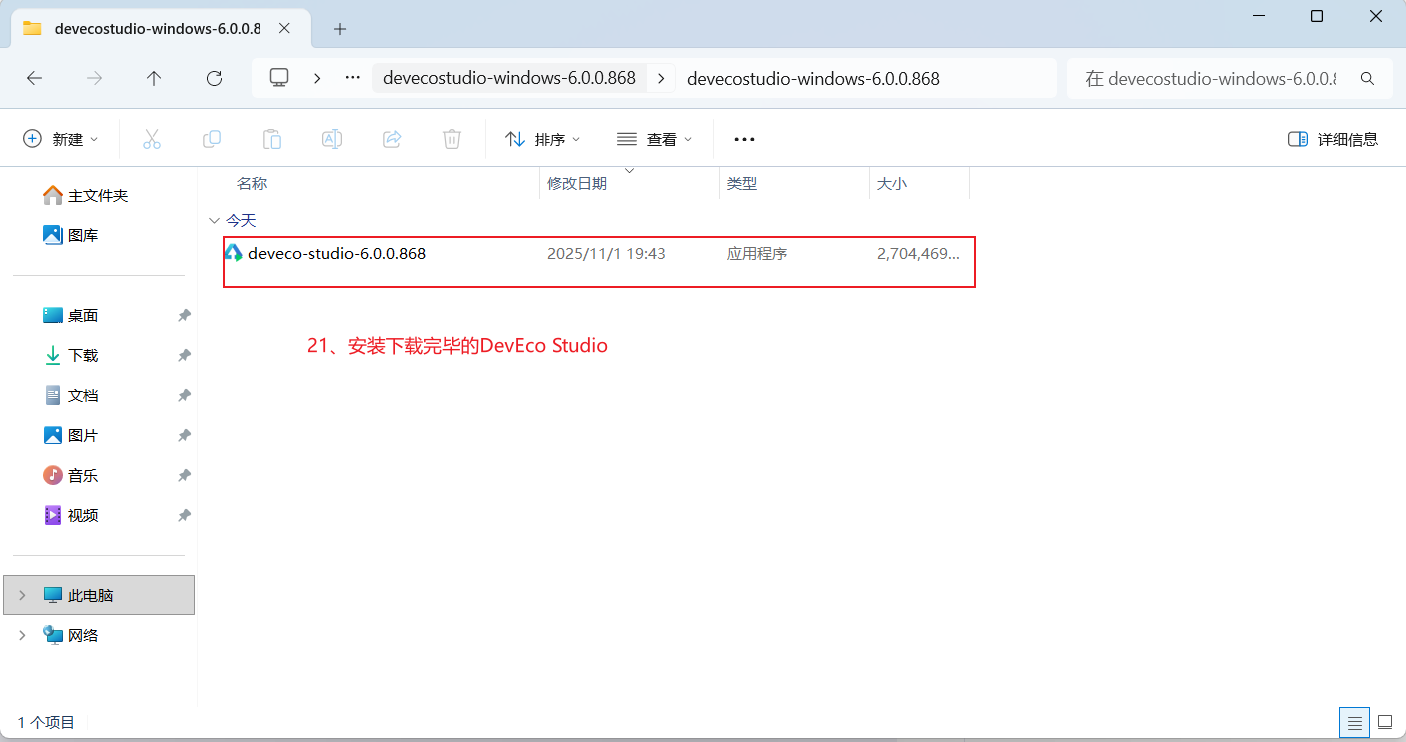The width and height of the screenshot is (1406, 742).
Task: Expand the address bar chevron after monitor icon
Action: [x=317, y=78]
